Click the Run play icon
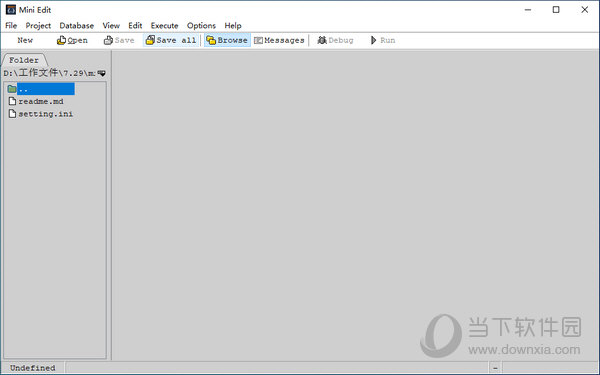The height and width of the screenshot is (375, 600). click(x=373, y=40)
